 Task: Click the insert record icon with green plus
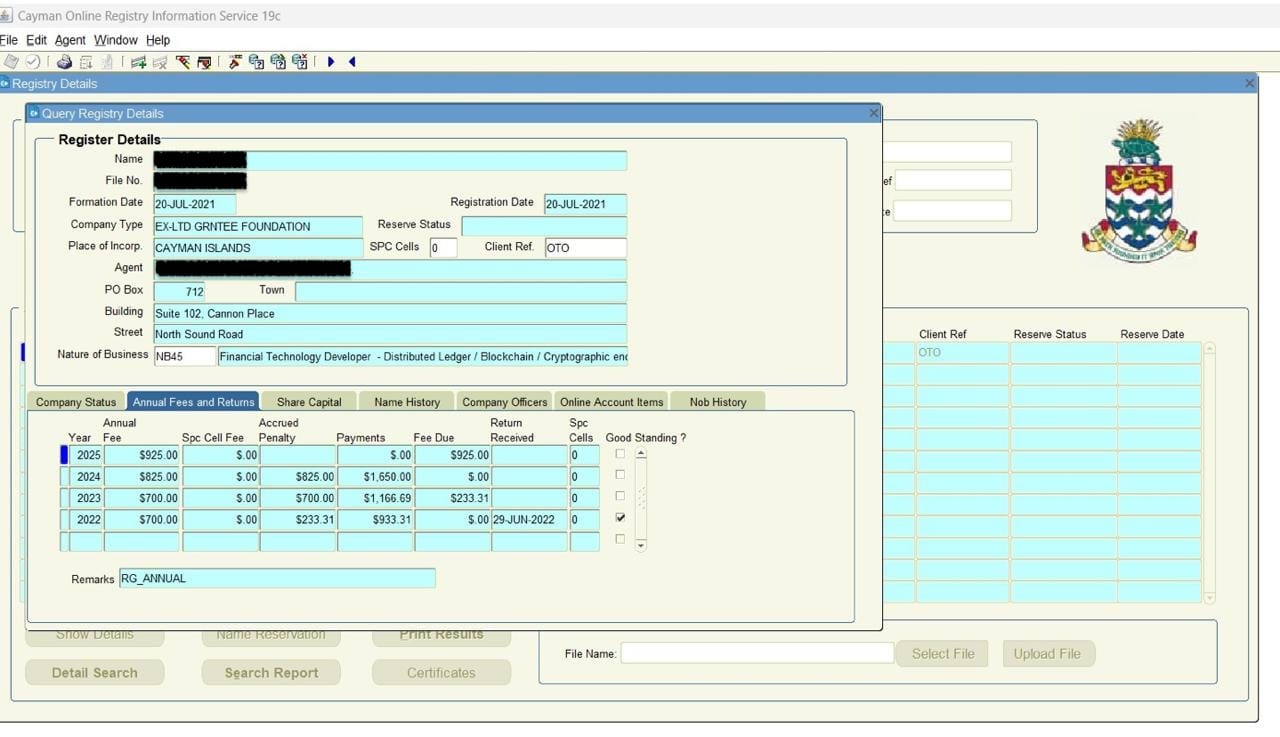click(138, 62)
